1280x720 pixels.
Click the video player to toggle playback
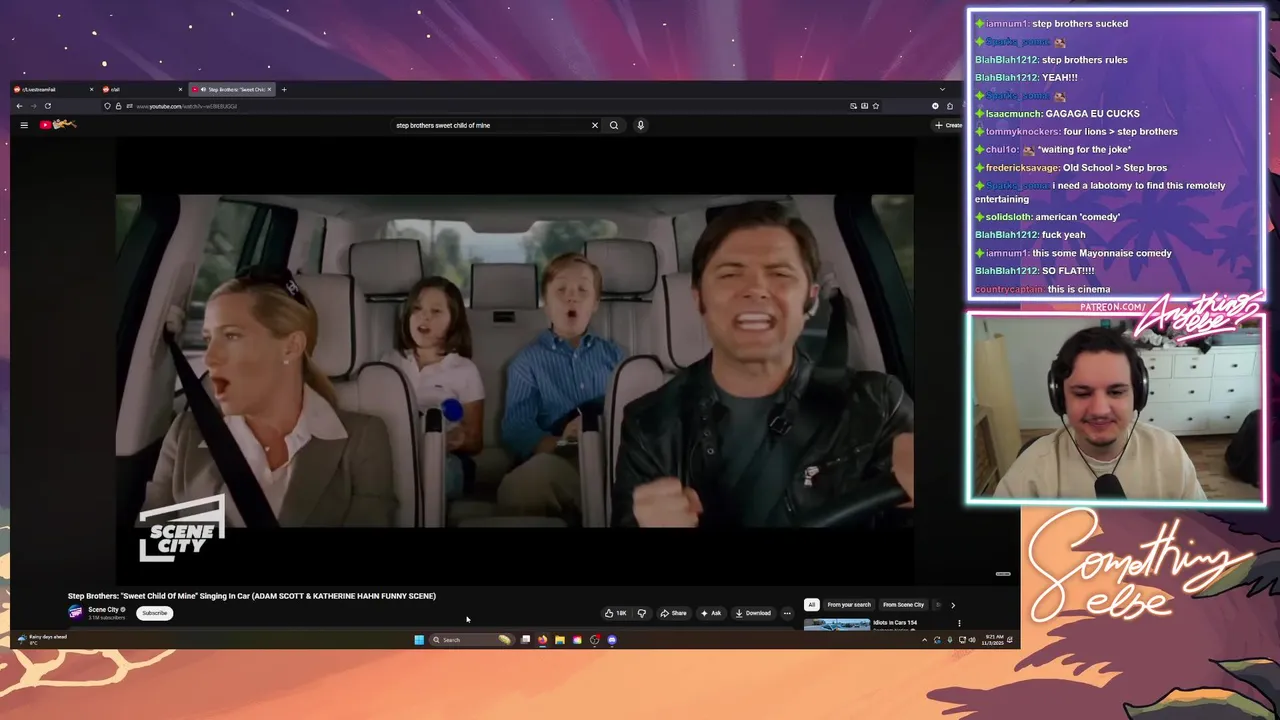point(514,360)
